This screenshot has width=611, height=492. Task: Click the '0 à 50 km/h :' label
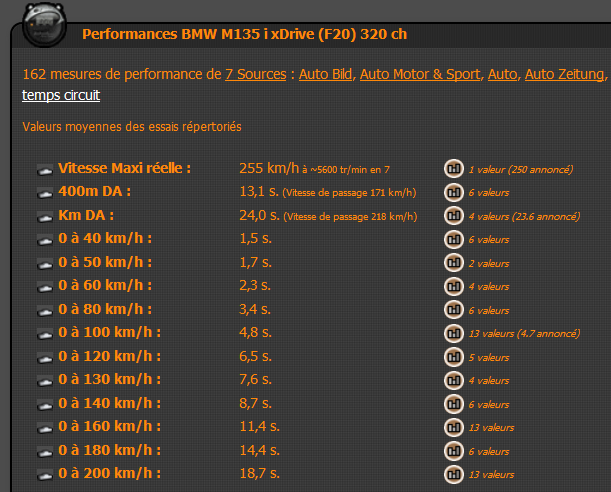point(105,262)
